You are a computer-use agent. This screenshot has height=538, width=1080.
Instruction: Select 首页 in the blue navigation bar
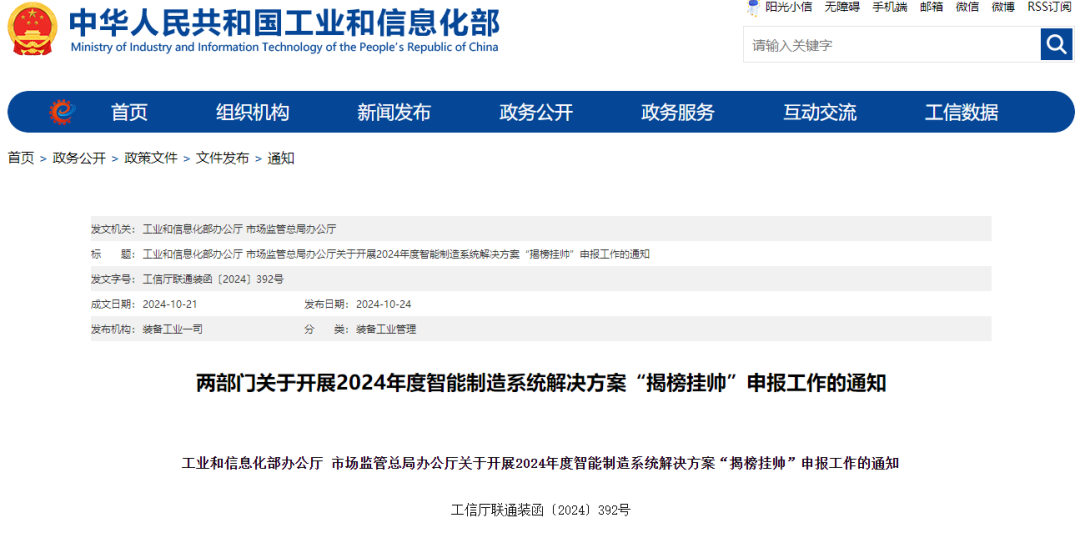click(129, 113)
